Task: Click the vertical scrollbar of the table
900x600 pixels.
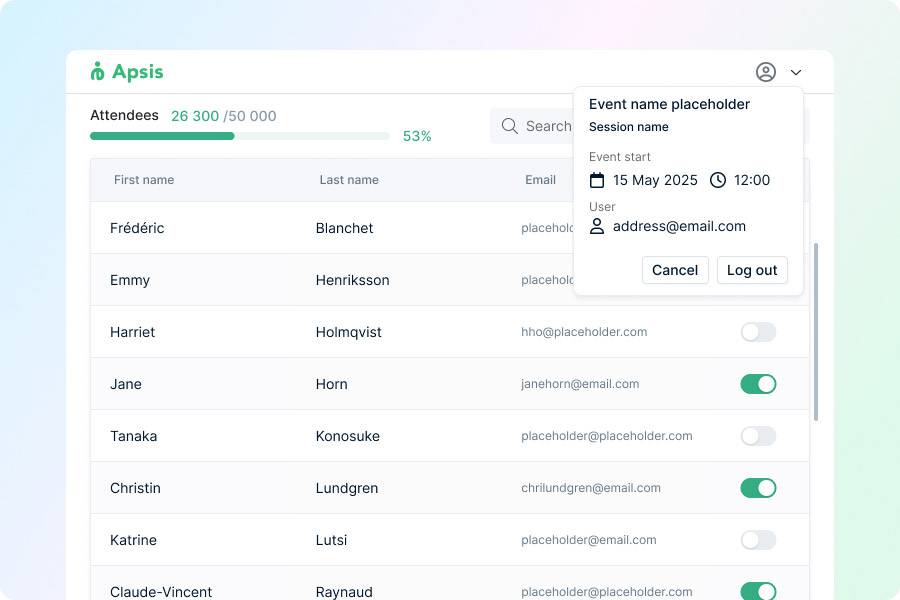Action: point(817,330)
